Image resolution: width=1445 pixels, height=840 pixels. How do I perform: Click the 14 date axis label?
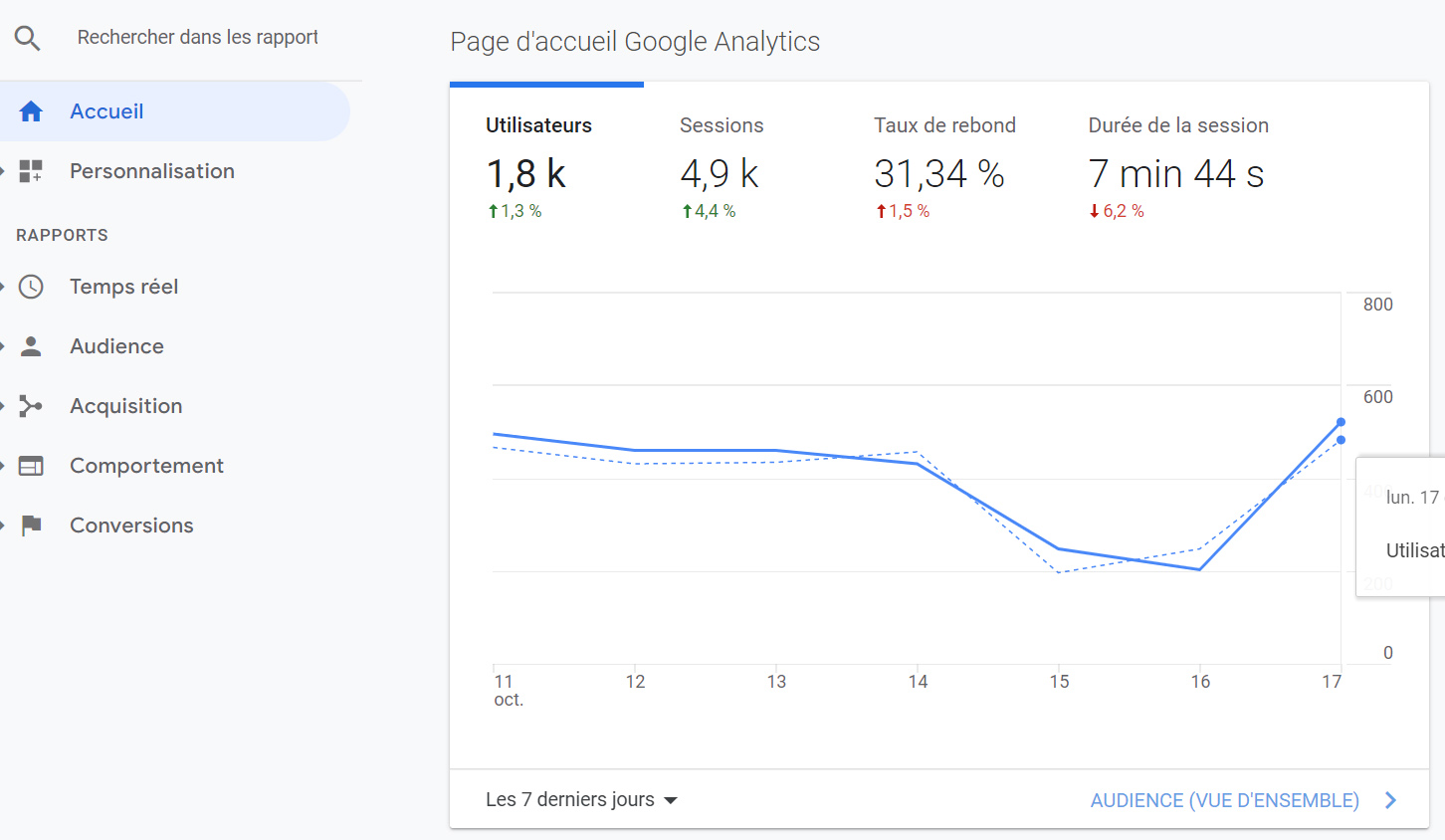coord(918,682)
